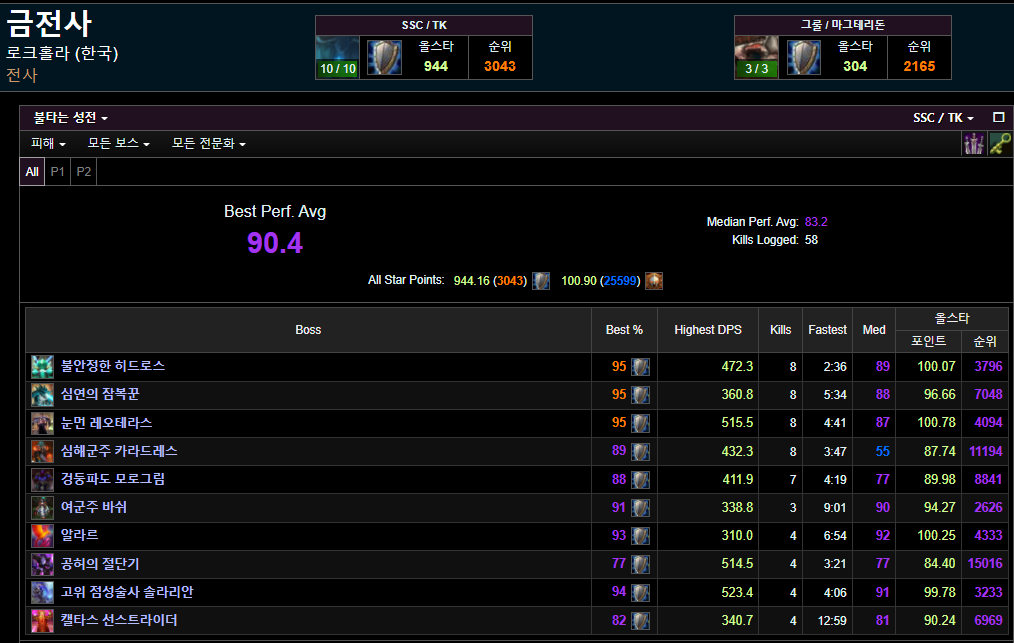
Task: Click the shield icon in SSC / TK box
Action: coord(385,57)
